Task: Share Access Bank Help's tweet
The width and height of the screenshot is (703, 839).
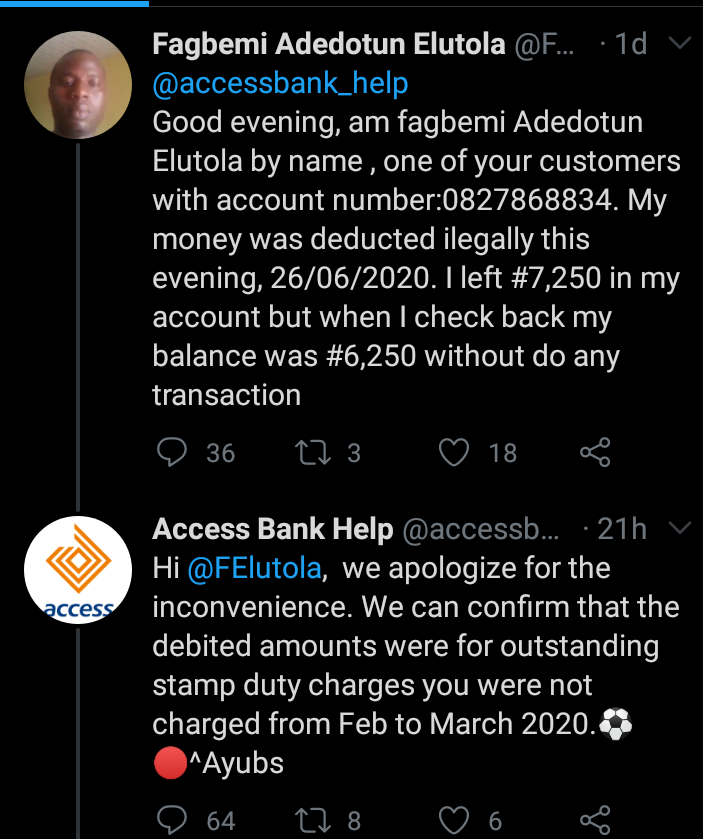Action: pos(595,821)
